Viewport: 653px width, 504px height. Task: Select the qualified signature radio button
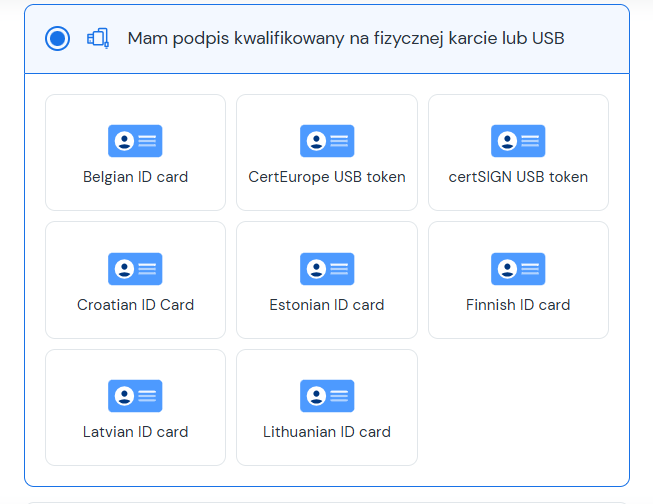[x=57, y=38]
